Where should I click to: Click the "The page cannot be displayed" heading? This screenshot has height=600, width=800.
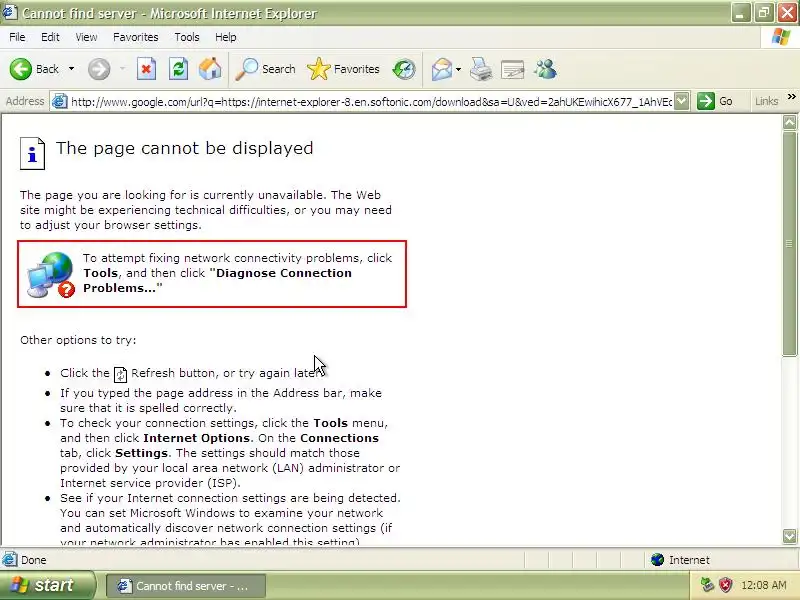click(x=184, y=148)
